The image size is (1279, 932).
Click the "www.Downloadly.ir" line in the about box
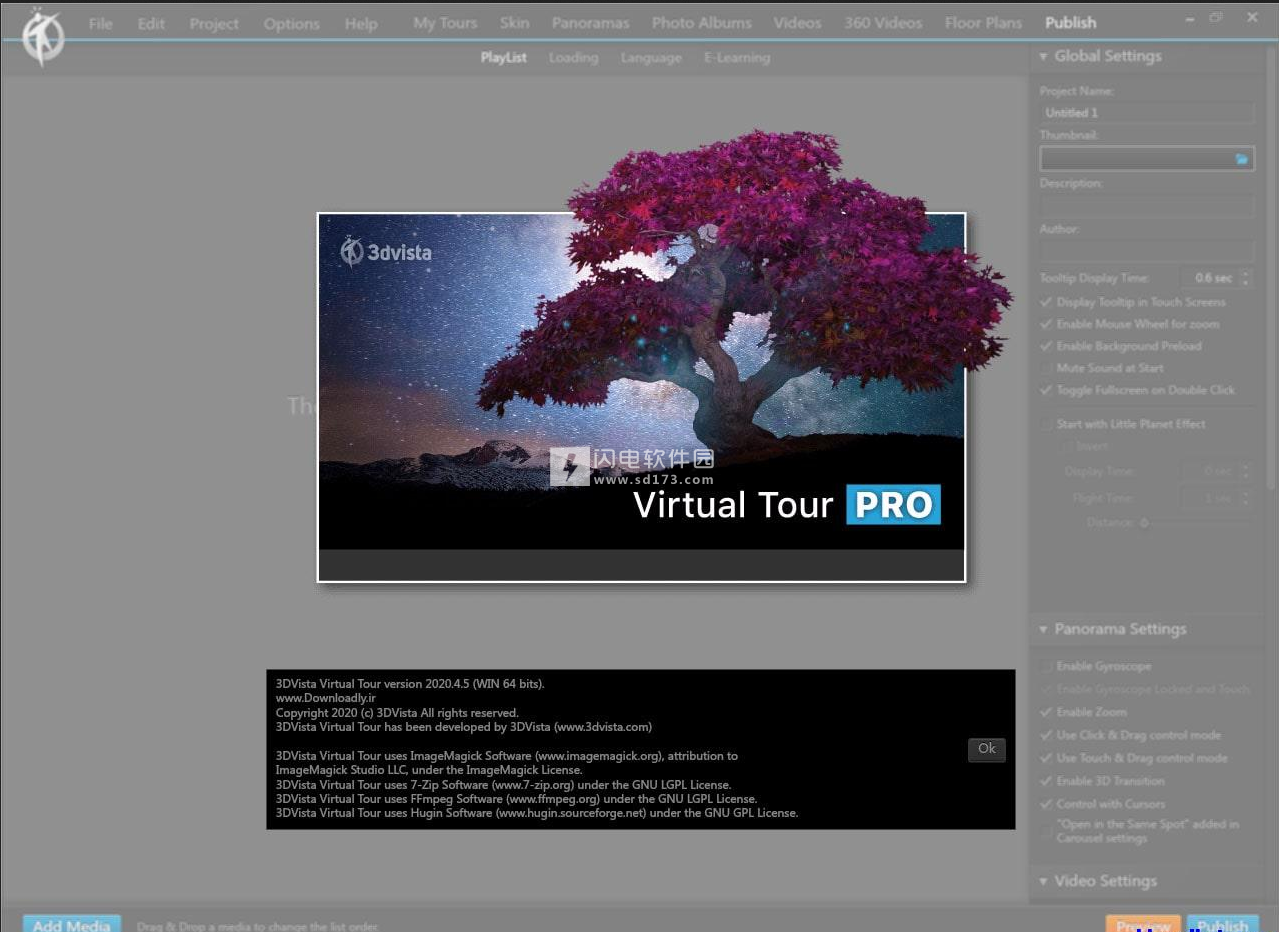(x=326, y=698)
